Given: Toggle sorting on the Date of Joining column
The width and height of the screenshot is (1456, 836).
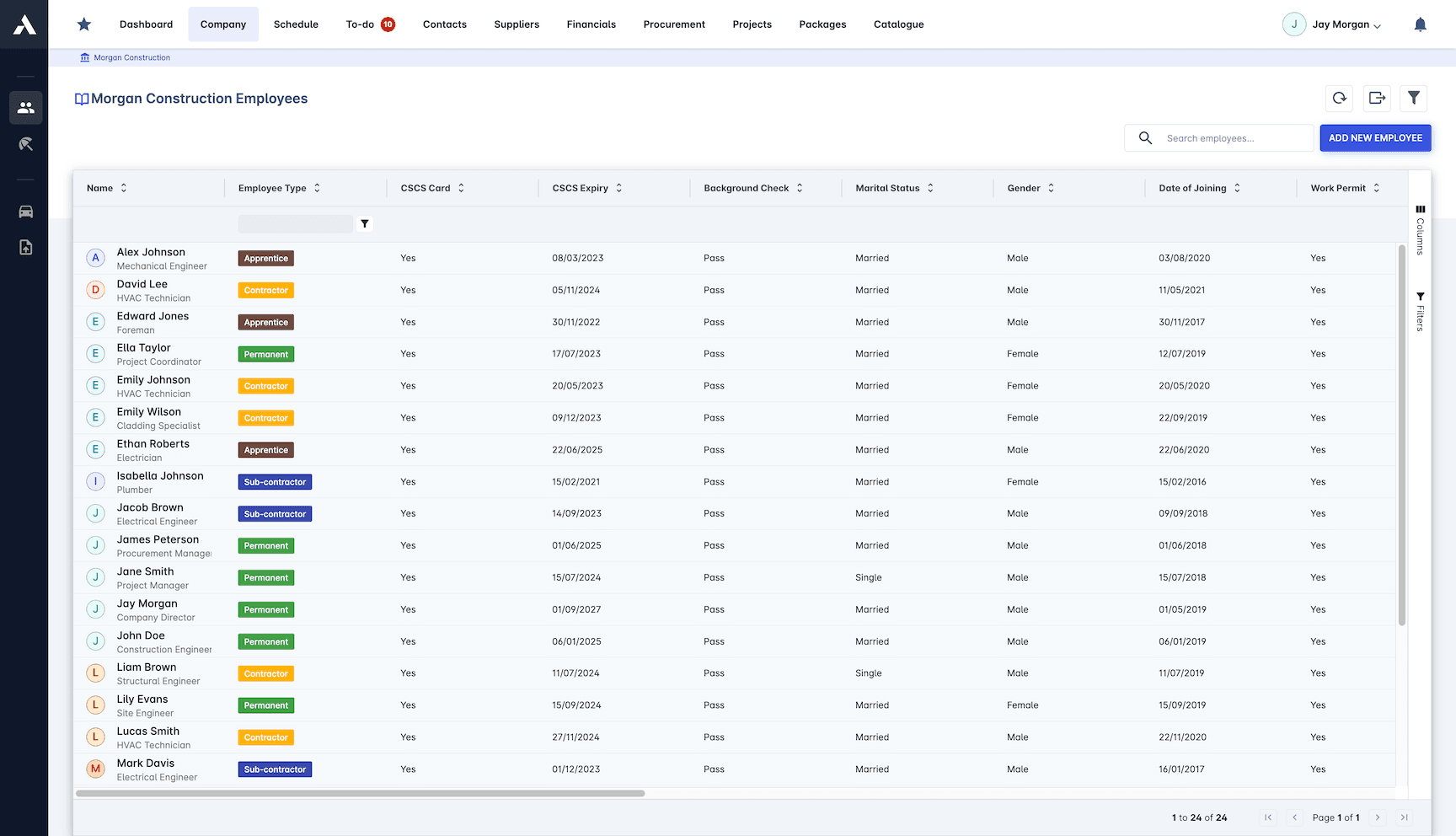Looking at the screenshot, I should point(1236,188).
